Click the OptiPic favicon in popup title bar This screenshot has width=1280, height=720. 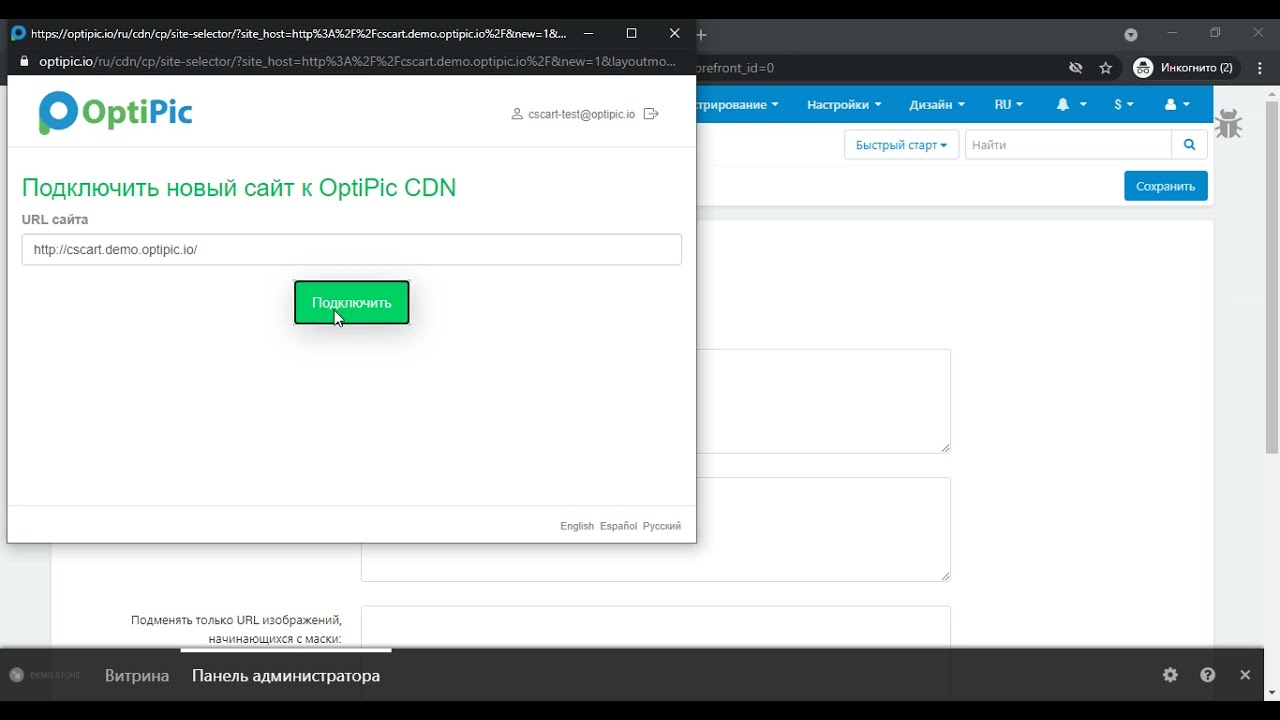(18, 33)
